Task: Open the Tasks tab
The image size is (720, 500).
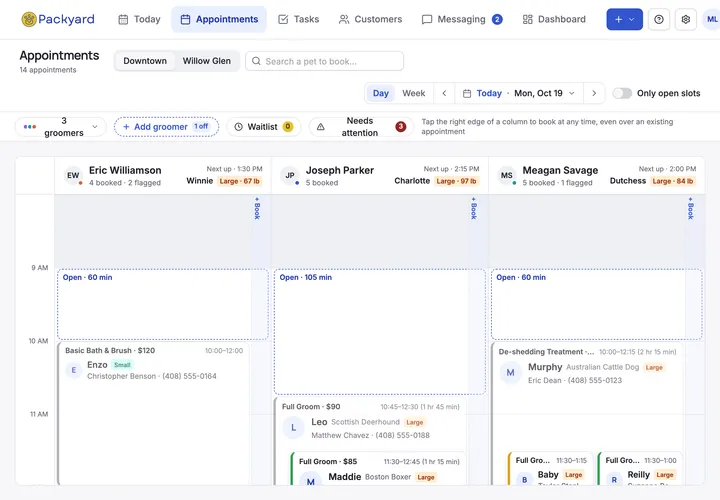Action: (298, 19)
